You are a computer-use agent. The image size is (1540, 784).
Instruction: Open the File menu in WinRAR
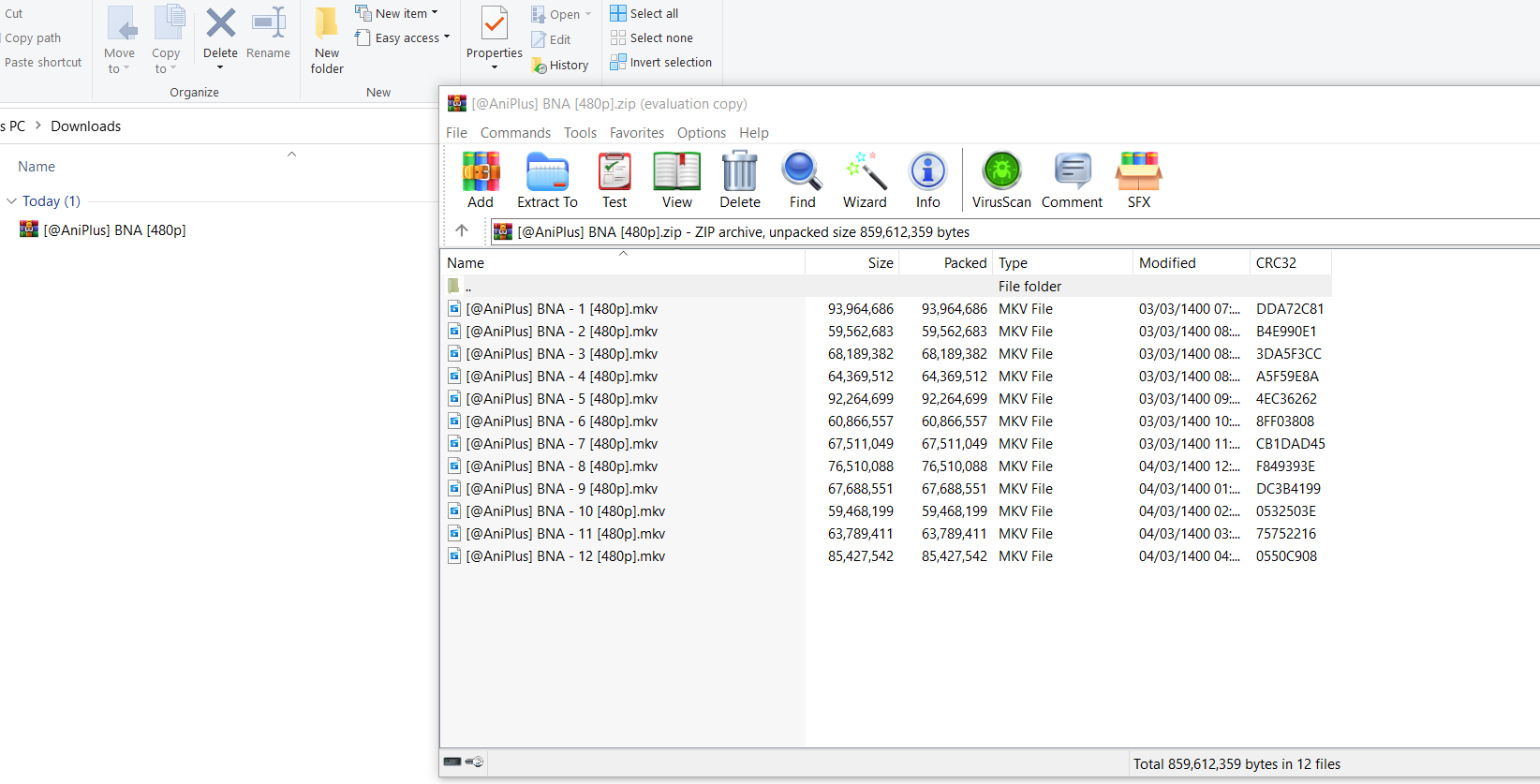[456, 132]
